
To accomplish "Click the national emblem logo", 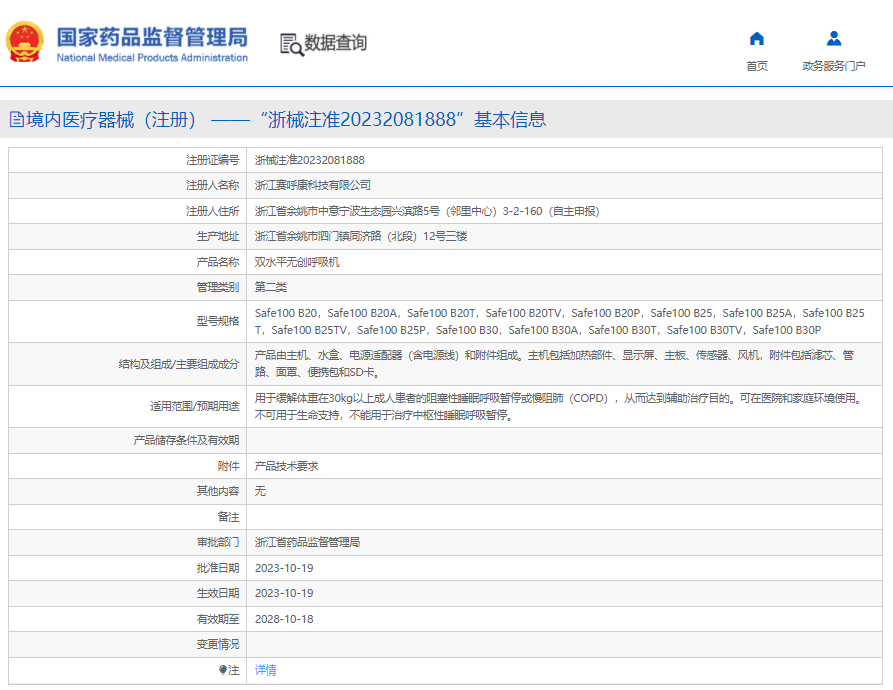I will pyautogui.click(x=24, y=42).
